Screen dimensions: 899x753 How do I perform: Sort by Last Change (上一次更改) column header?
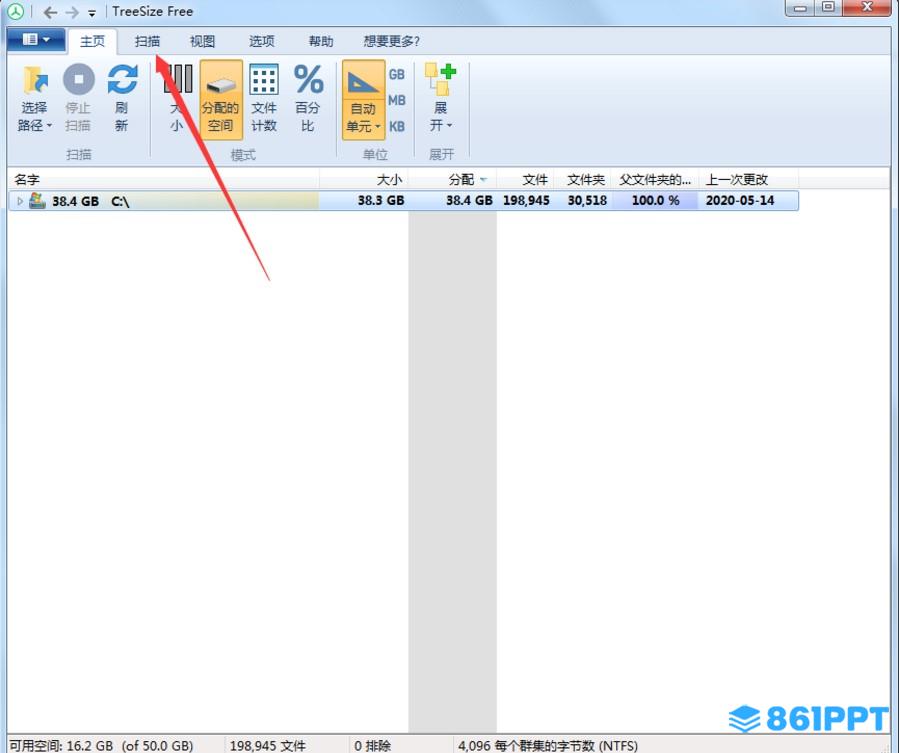(748, 180)
